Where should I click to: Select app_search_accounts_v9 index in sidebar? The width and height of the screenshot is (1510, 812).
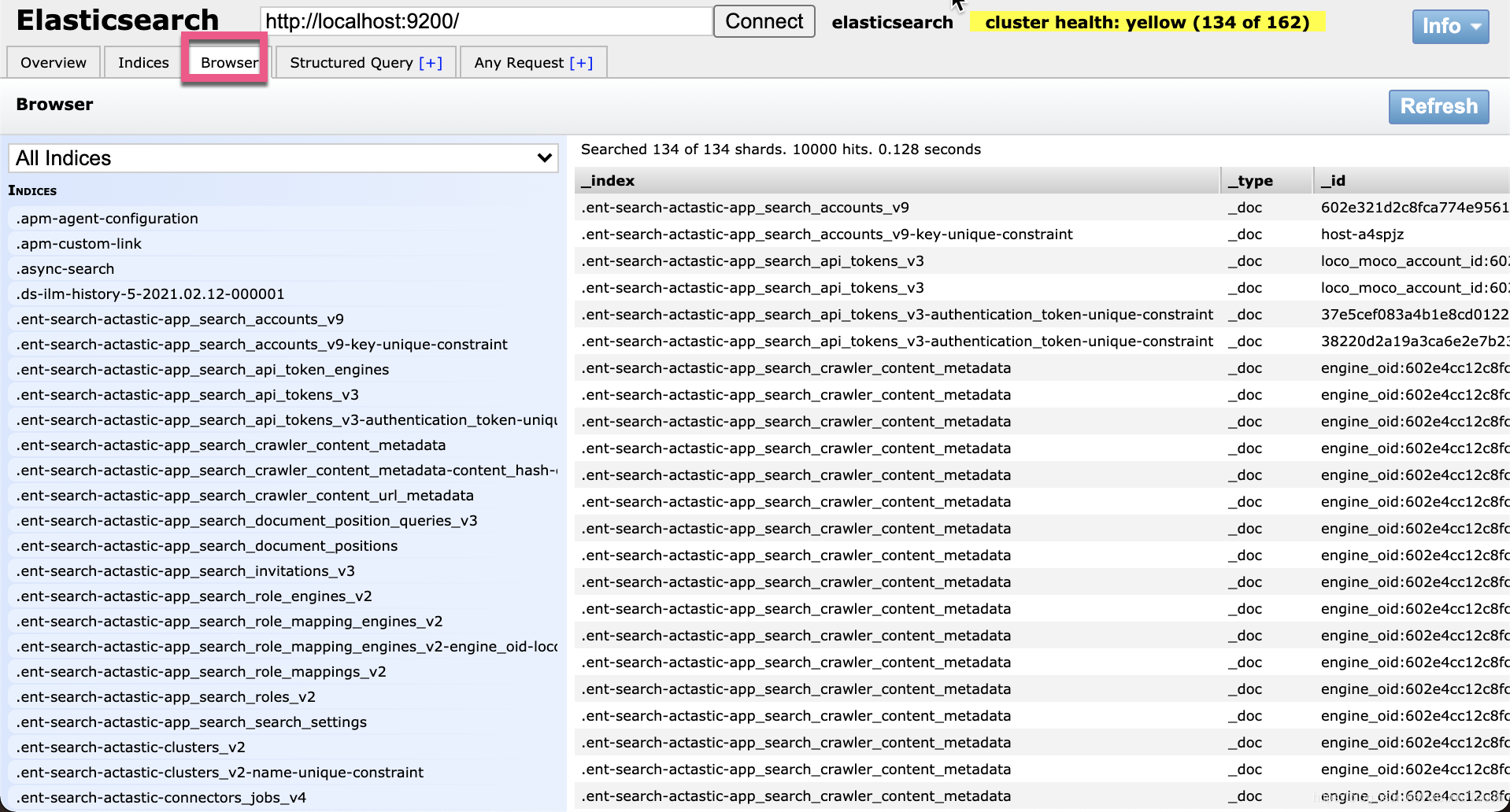pyautogui.click(x=283, y=319)
